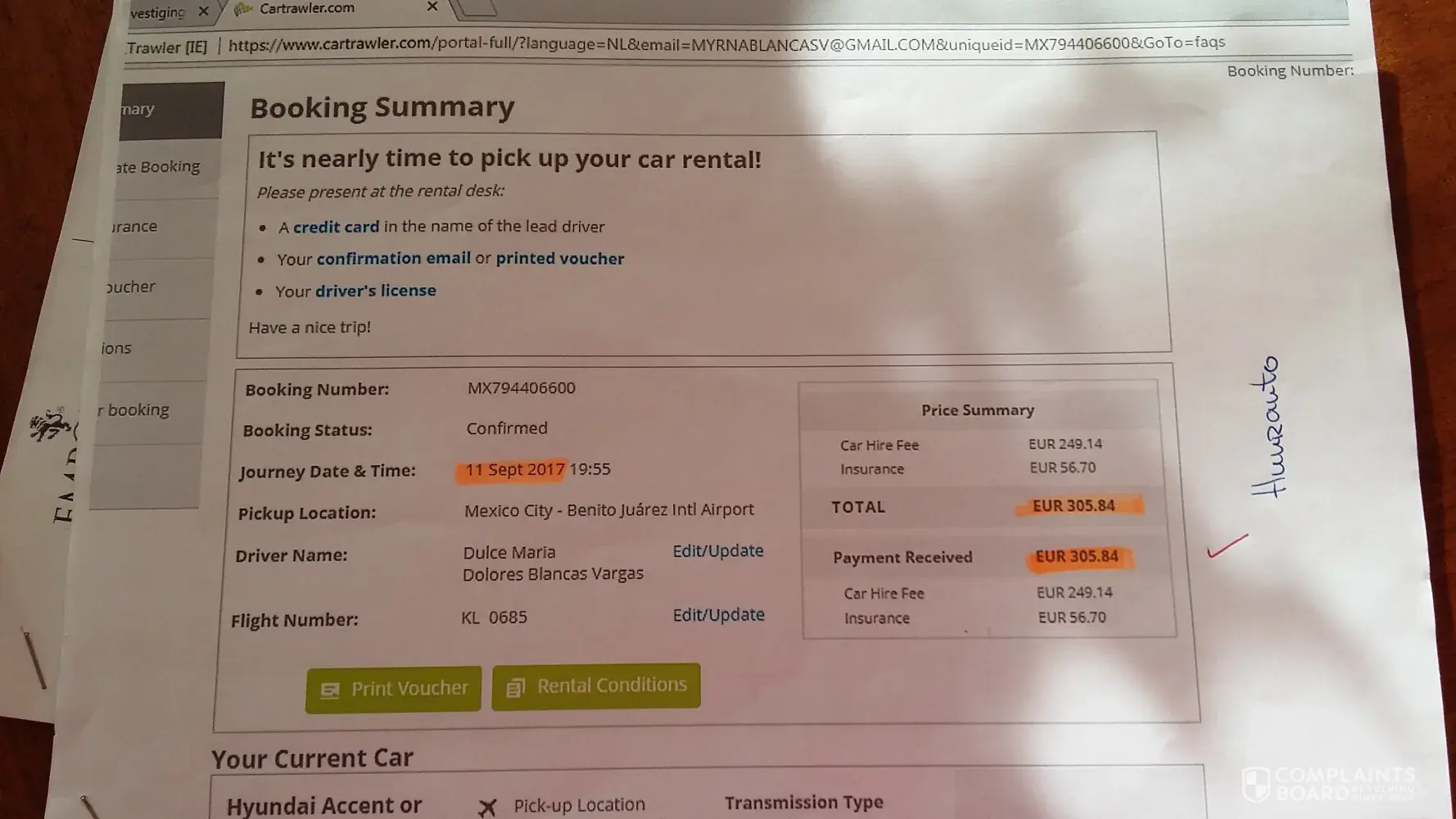Click the Pick-up Location icon
Image resolution: width=1456 pixels, height=819 pixels.
487,808
